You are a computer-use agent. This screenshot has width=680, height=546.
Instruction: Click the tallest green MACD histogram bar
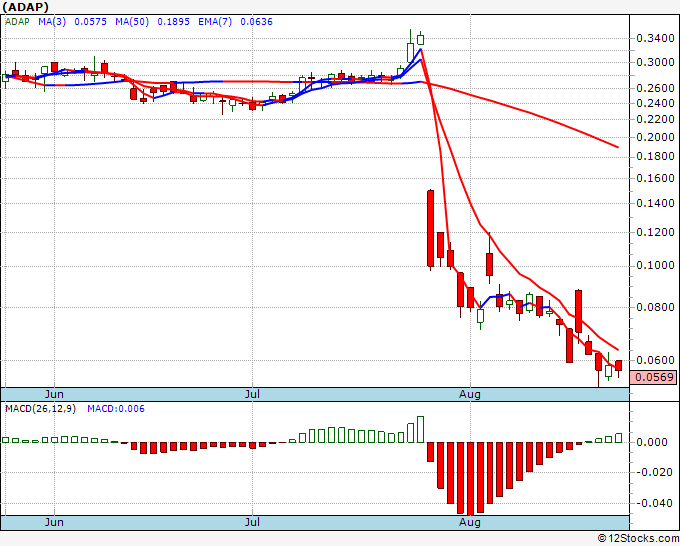click(420, 429)
